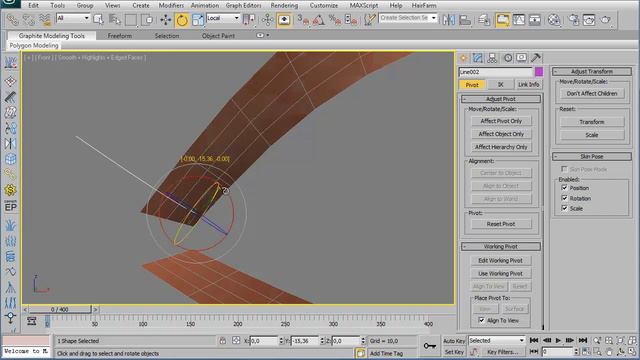Image resolution: width=640 pixels, height=360 pixels.
Task: Open the Curve Editor icon
Action: click(x=519, y=20)
